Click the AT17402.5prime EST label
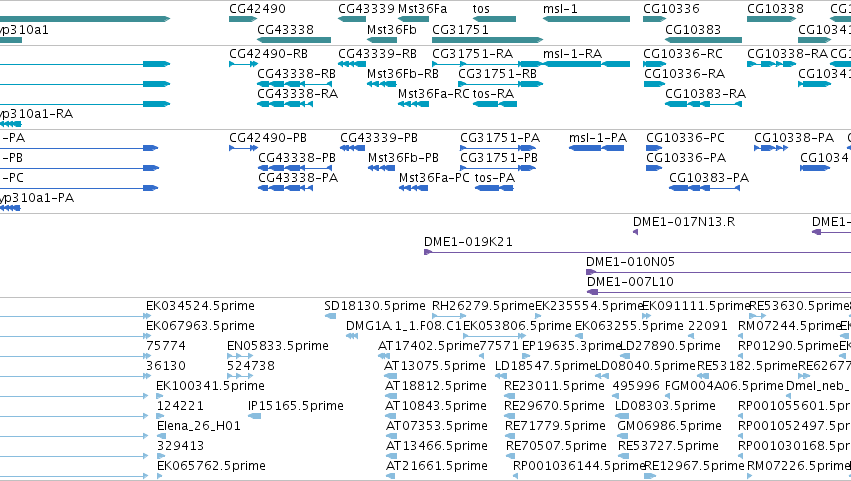The height and width of the screenshot is (481, 851). point(428,346)
